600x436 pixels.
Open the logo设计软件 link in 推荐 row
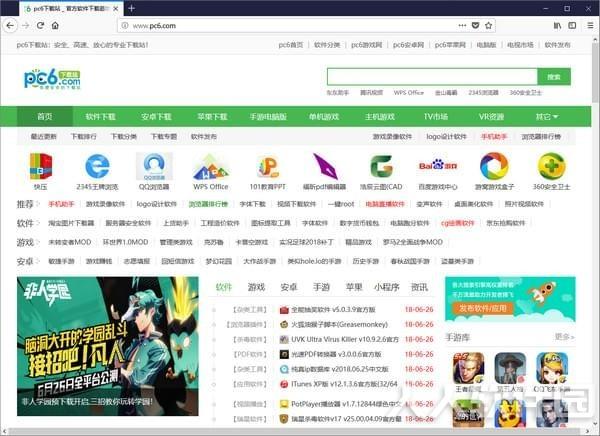coord(157,204)
